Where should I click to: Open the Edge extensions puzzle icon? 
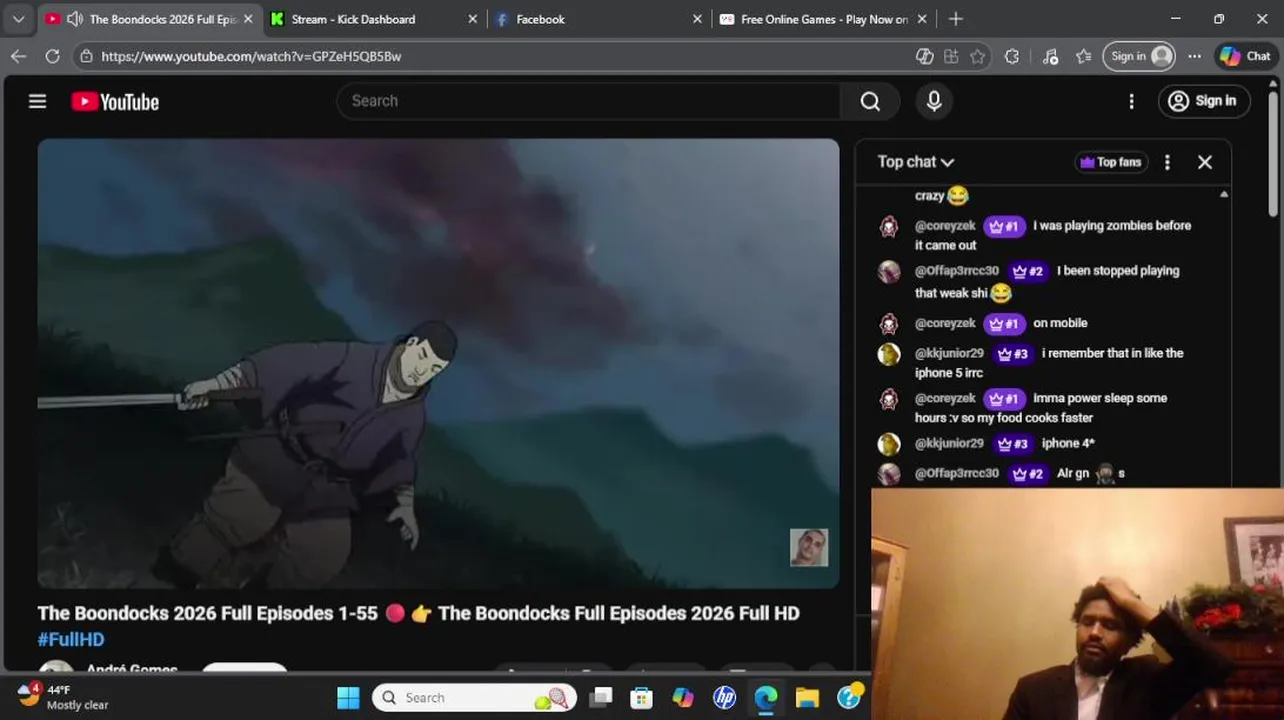coord(1012,56)
